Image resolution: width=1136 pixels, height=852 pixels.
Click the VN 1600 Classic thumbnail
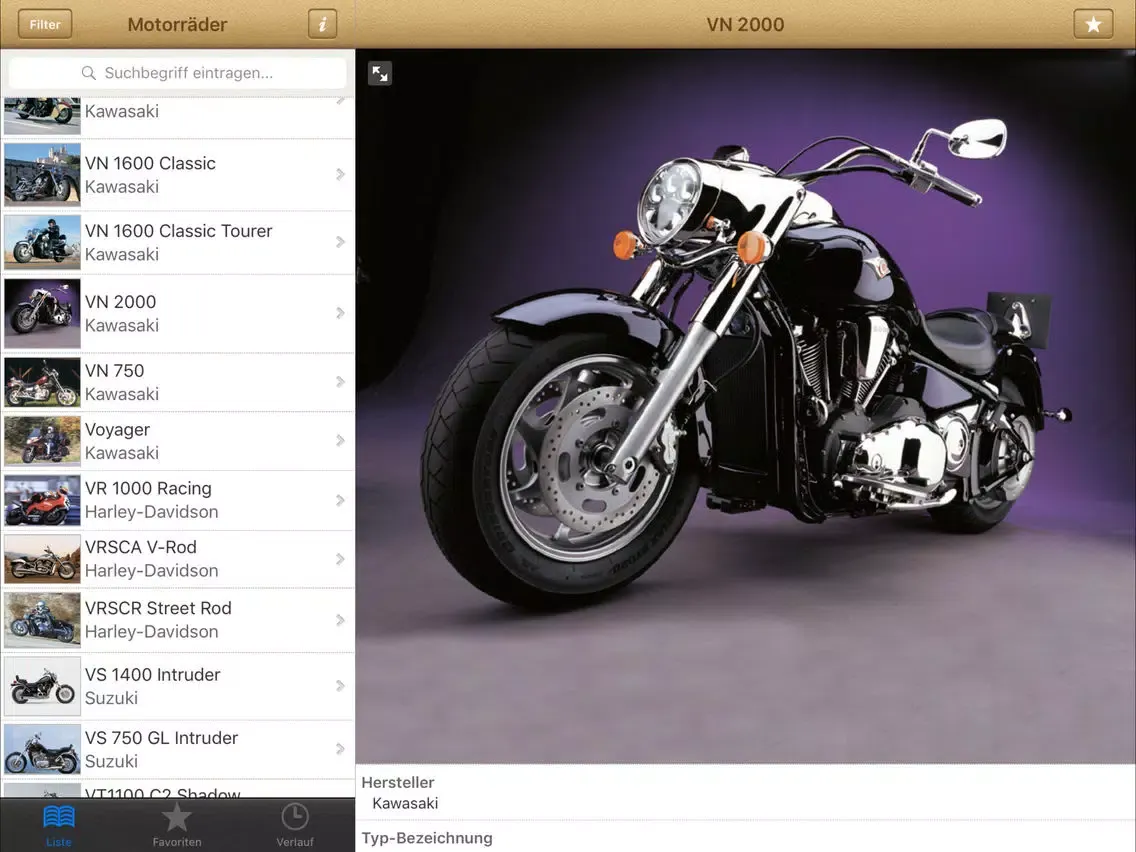pos(42,175)
